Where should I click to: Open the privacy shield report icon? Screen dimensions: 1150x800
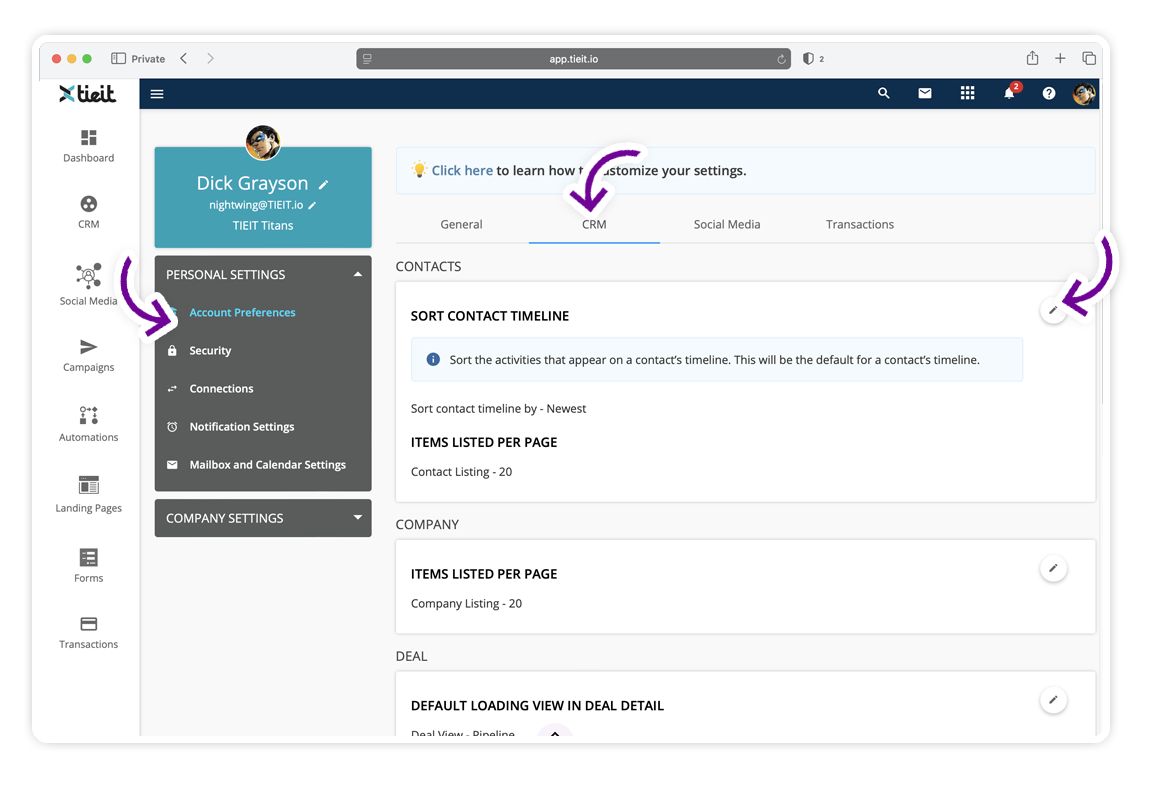pos(808,59)
